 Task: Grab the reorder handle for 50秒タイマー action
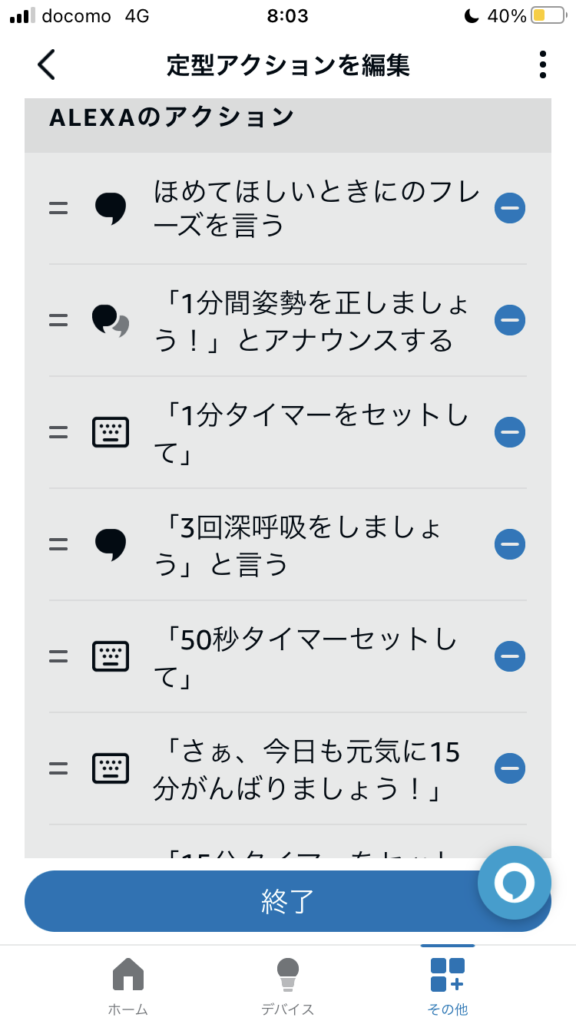(x=58, y=656)
